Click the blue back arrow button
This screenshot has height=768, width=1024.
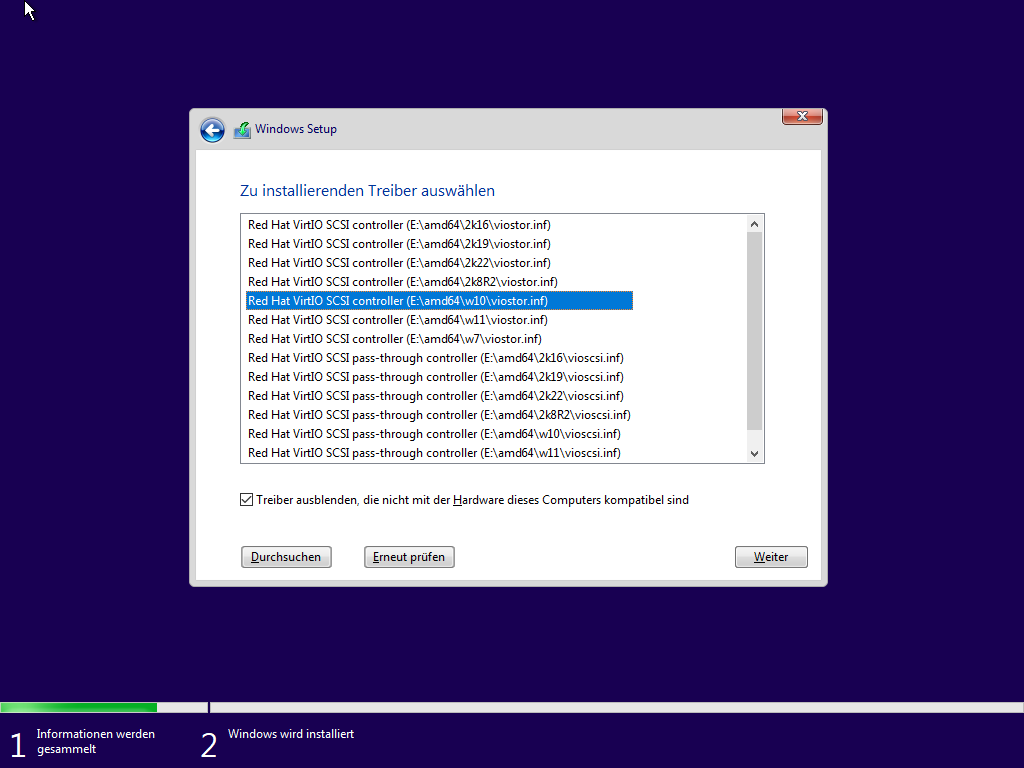point(212,130)
